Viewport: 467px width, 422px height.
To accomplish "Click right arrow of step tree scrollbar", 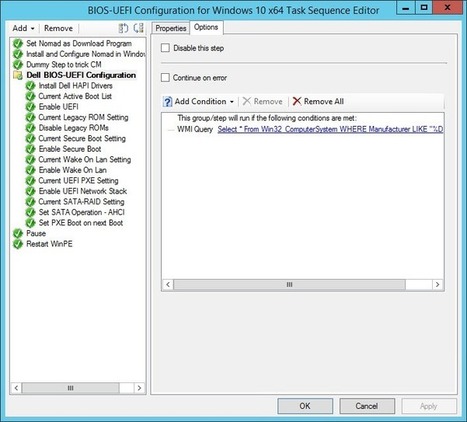I will click(139, 388).
